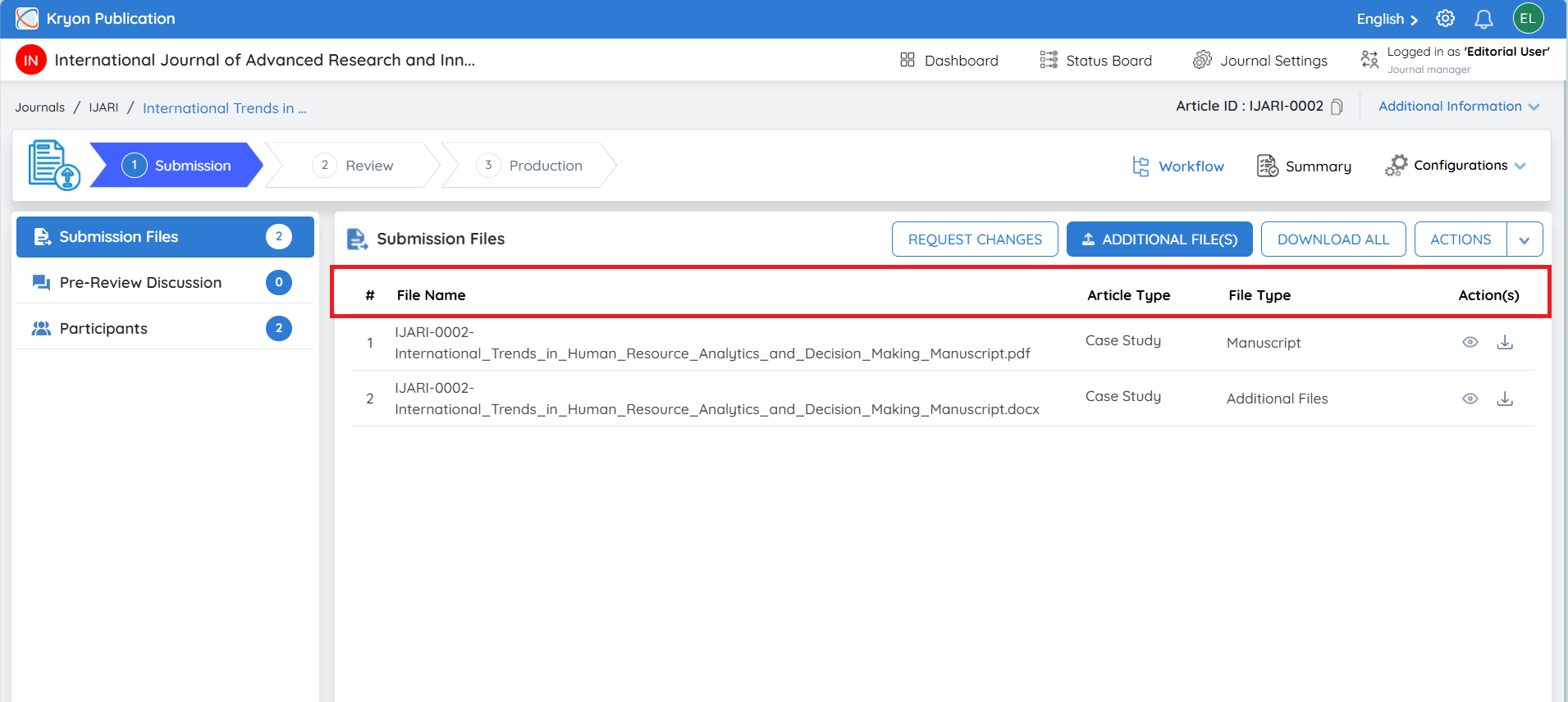1568x702 pixels.
Task: Open Journal Settings
Action: point(1260,60)
